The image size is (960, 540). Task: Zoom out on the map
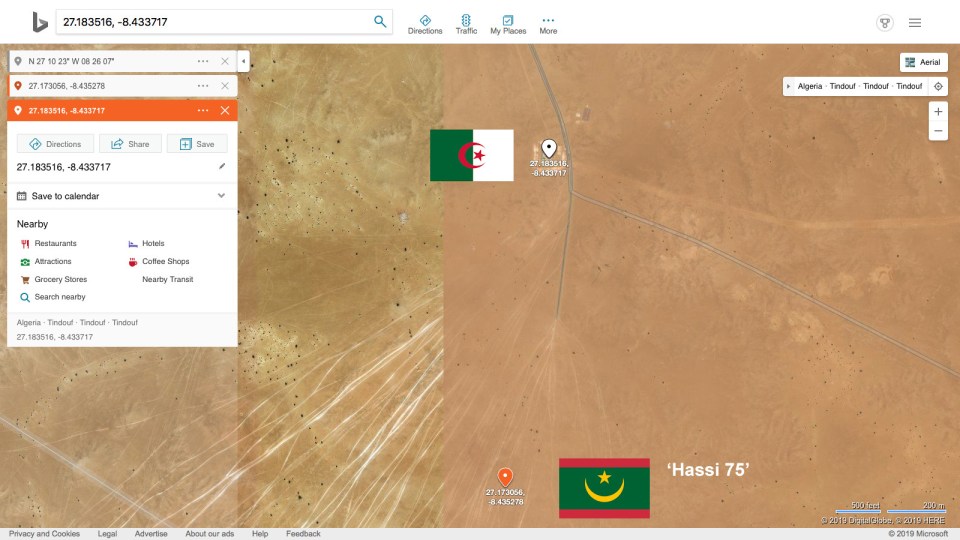[x=938, y=131]
